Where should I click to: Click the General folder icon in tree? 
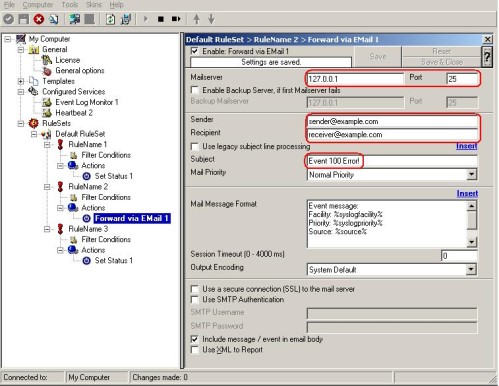(x=34, y=50)
